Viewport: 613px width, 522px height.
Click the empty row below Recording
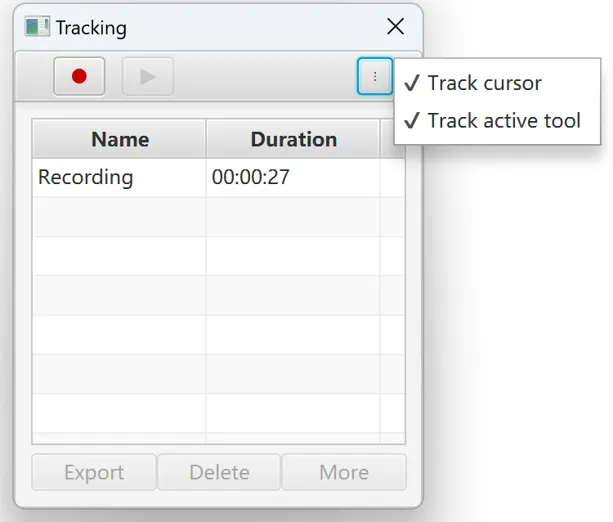[219, 217]
